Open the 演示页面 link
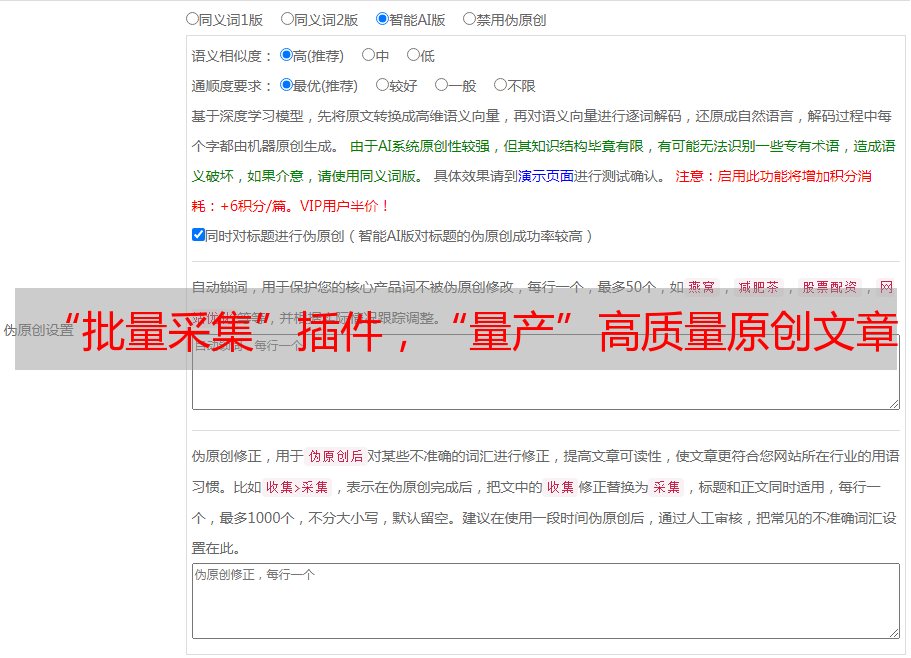 click(546, 176)
